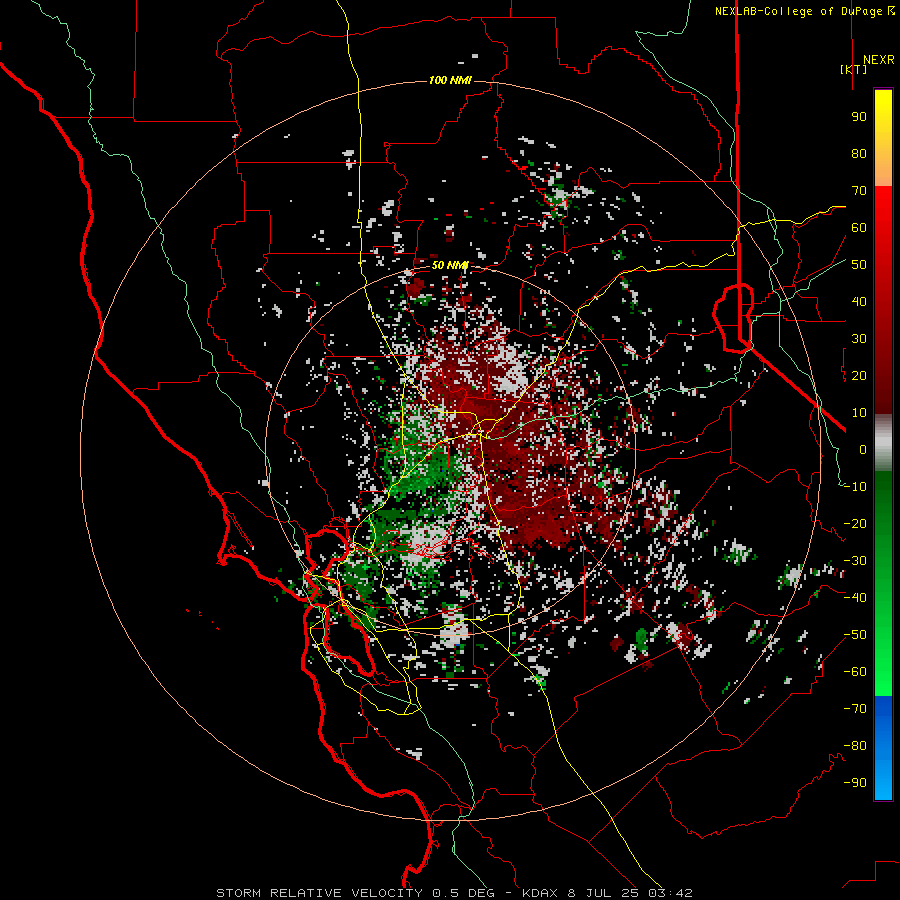
Task: Click the 10 value on the velocity scale
Action: click(859, 413)
